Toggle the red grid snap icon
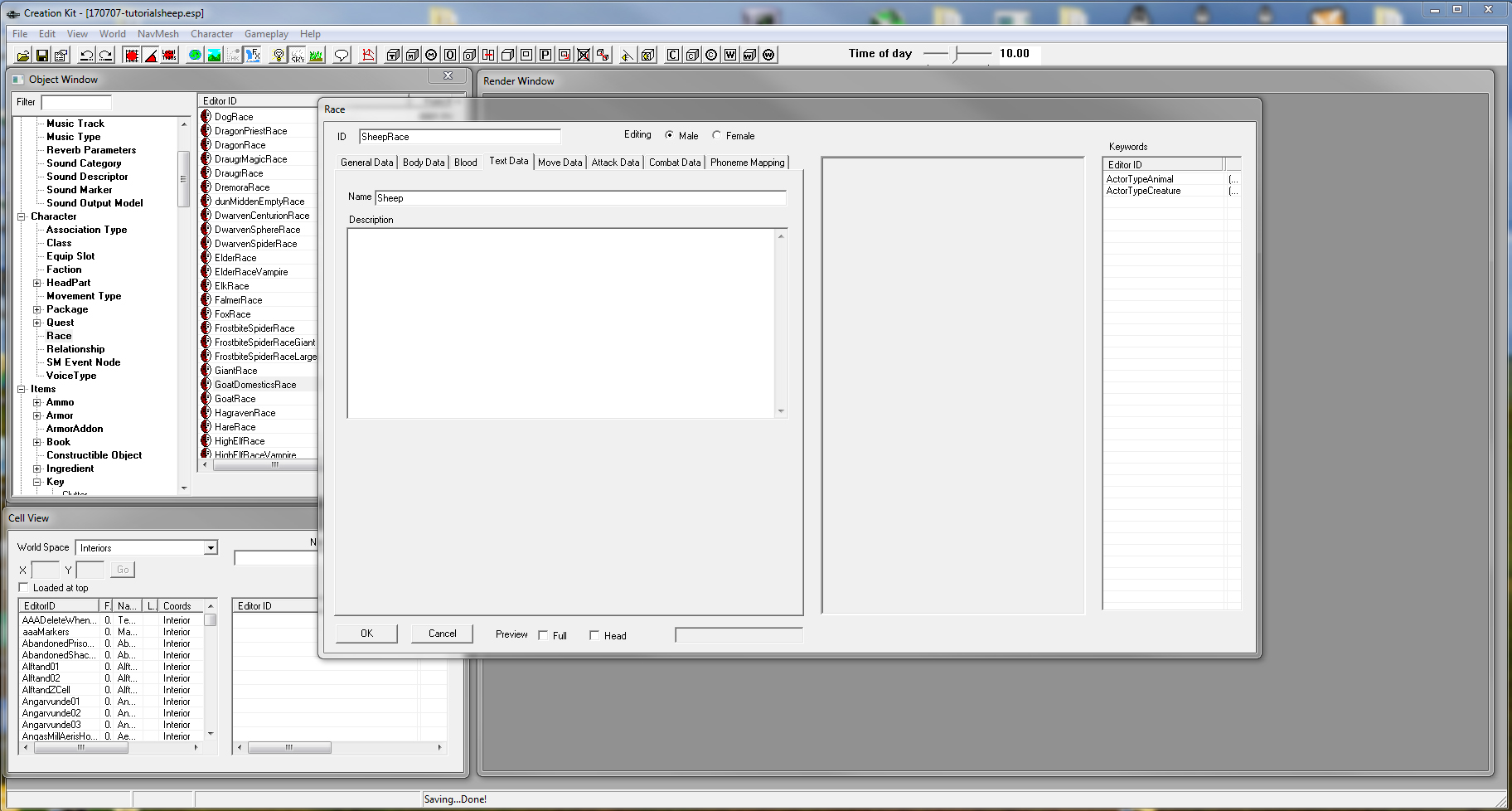 tap(132, 56)
